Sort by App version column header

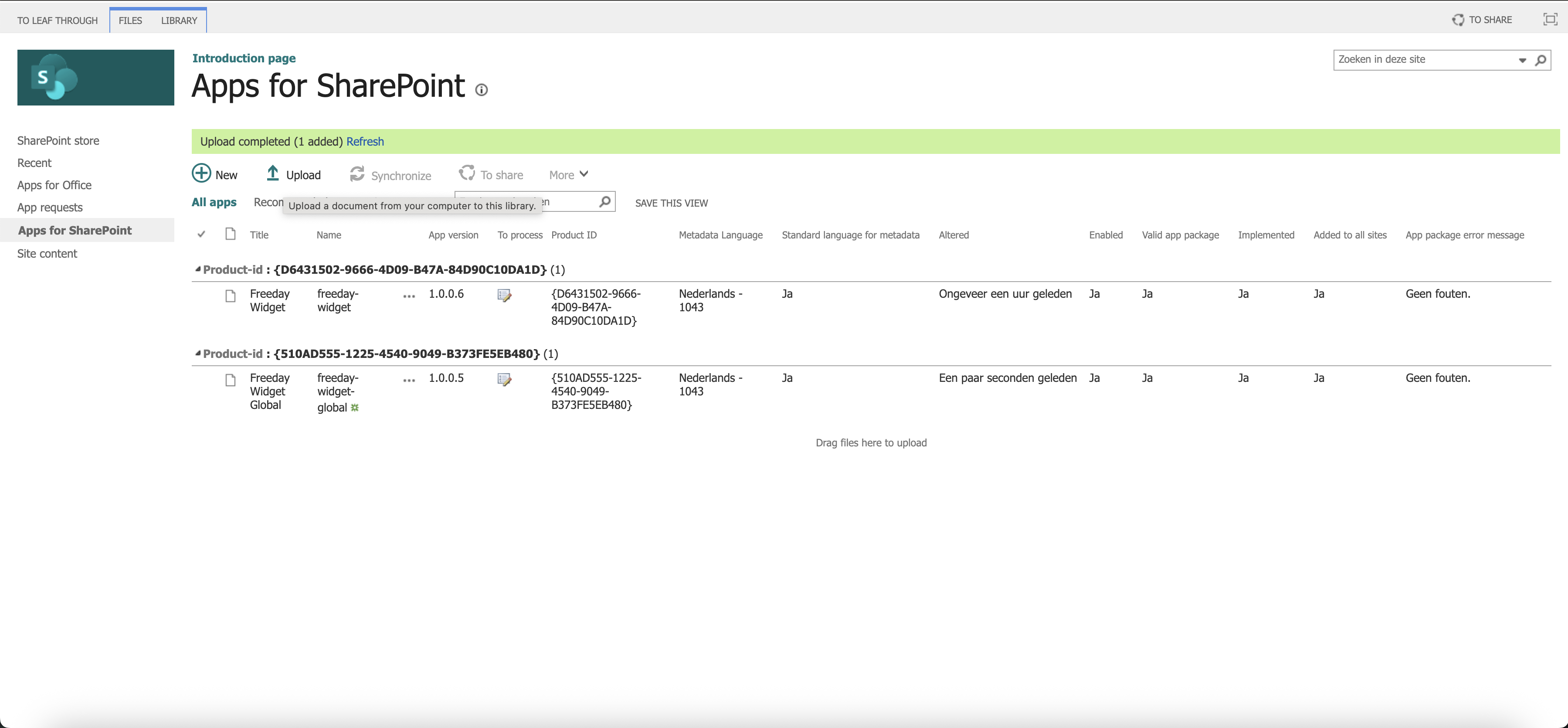click(x=454, y=235)
